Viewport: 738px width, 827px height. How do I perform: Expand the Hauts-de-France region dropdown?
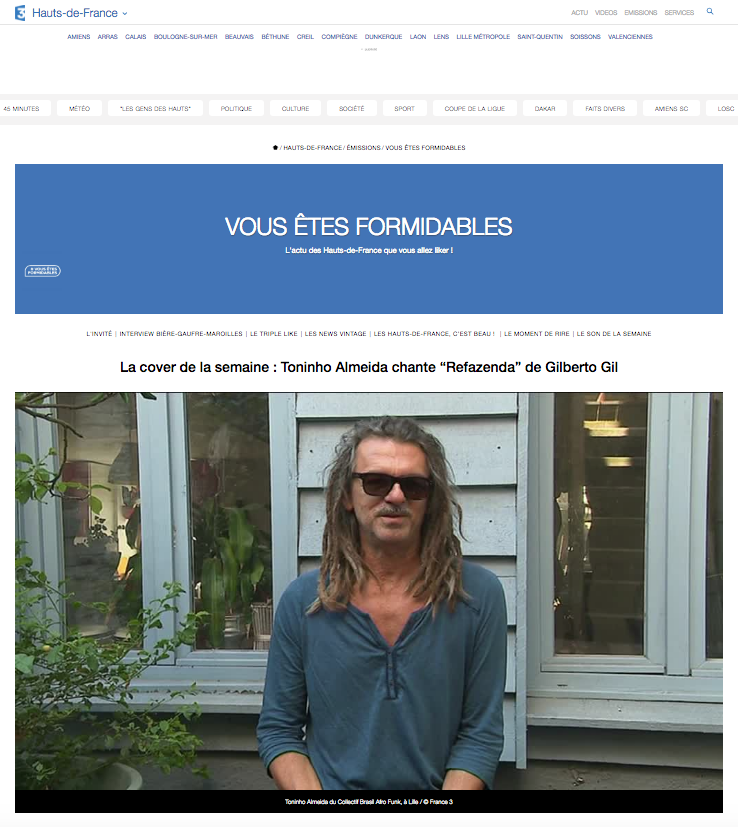pos(125,14)
